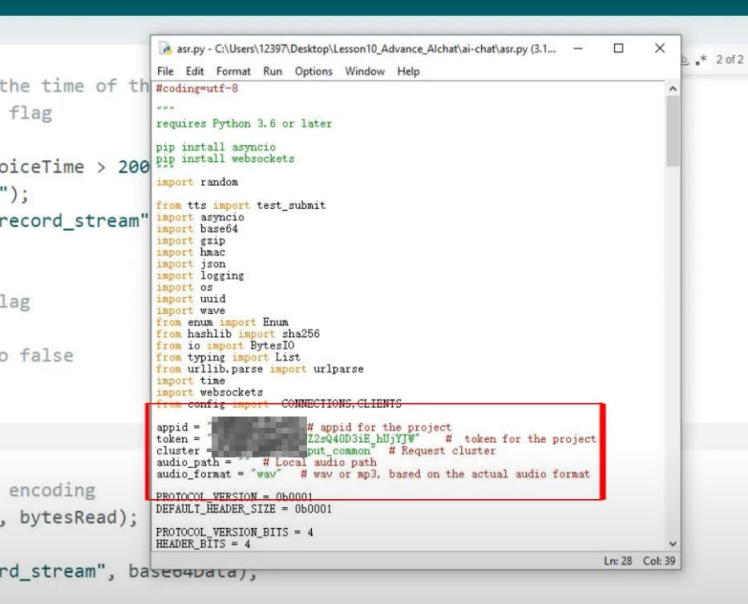The width and height of the screenshot is (748, 604).
Task: Open the Help menu
Action: (408, 71)
